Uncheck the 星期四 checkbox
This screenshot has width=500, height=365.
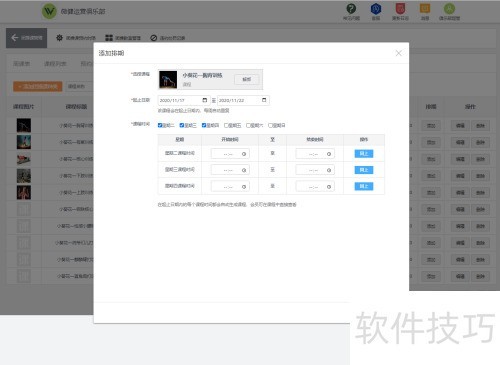click(x=204, y=125)
